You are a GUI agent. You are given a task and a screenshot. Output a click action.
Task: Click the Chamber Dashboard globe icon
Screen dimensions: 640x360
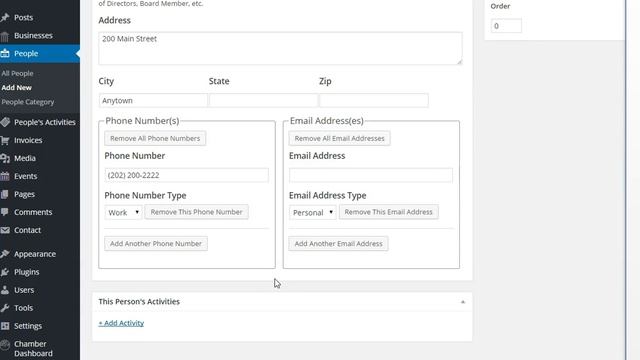pyautogui.click(x=4, y=345)
